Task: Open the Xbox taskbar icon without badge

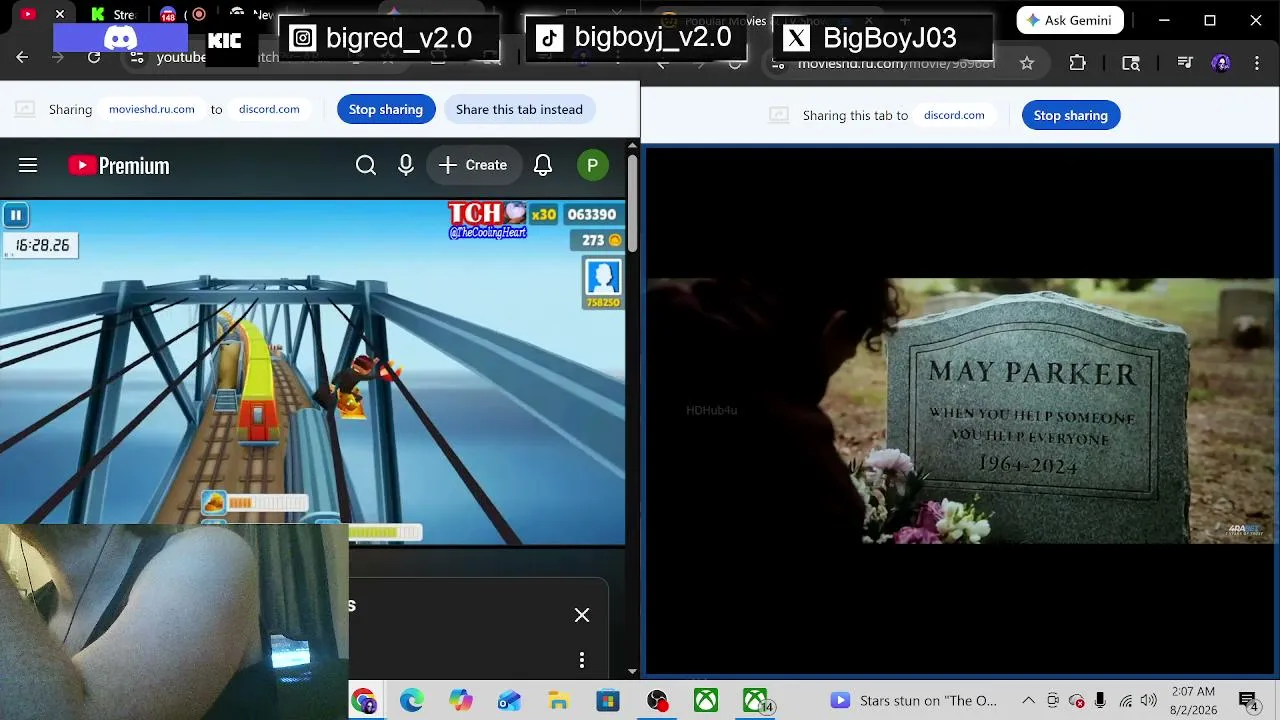Action: click(x=706, y=701)
